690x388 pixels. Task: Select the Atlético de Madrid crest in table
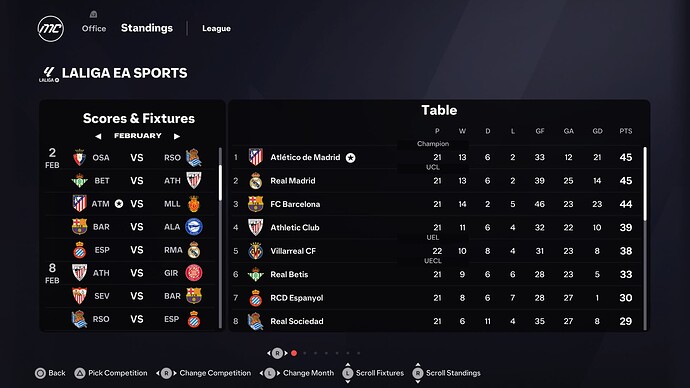coord(256,157)
